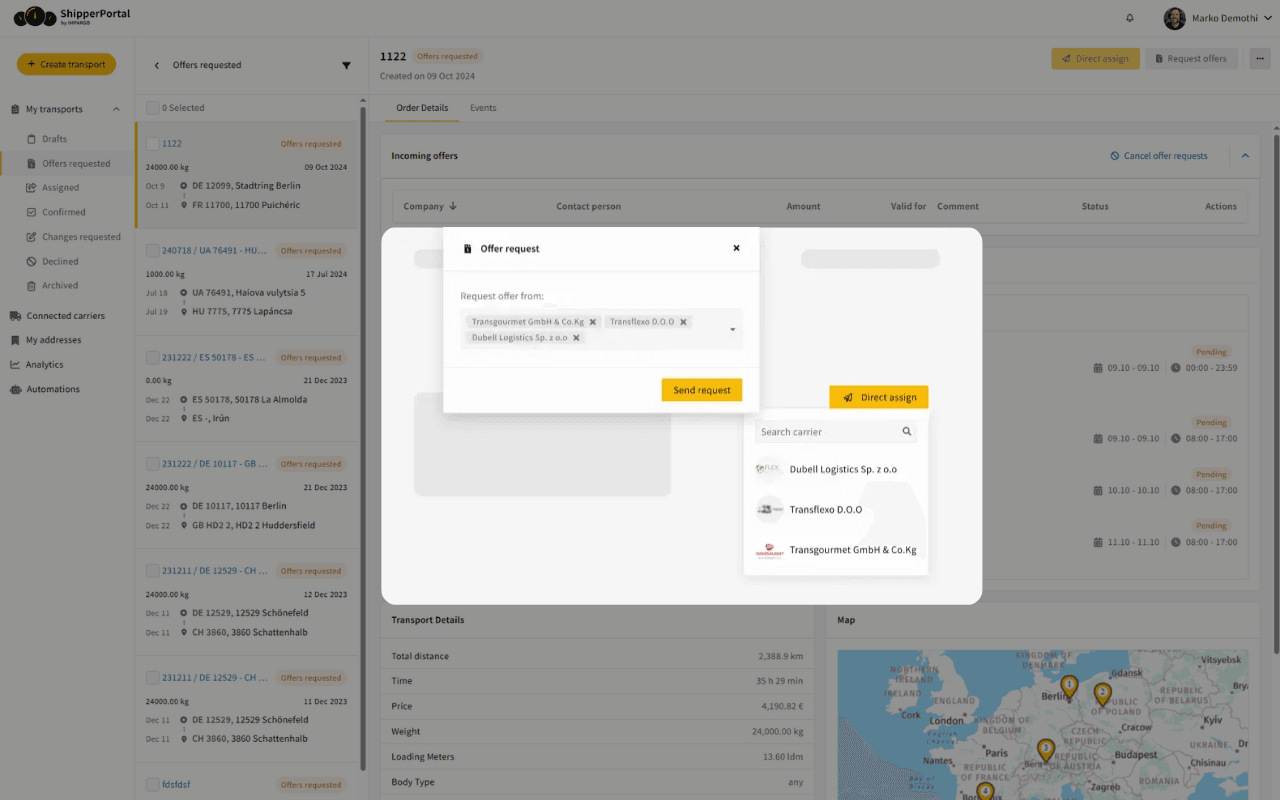Remove Transflexo D.O.O from selected carriers

click(683, 321)
